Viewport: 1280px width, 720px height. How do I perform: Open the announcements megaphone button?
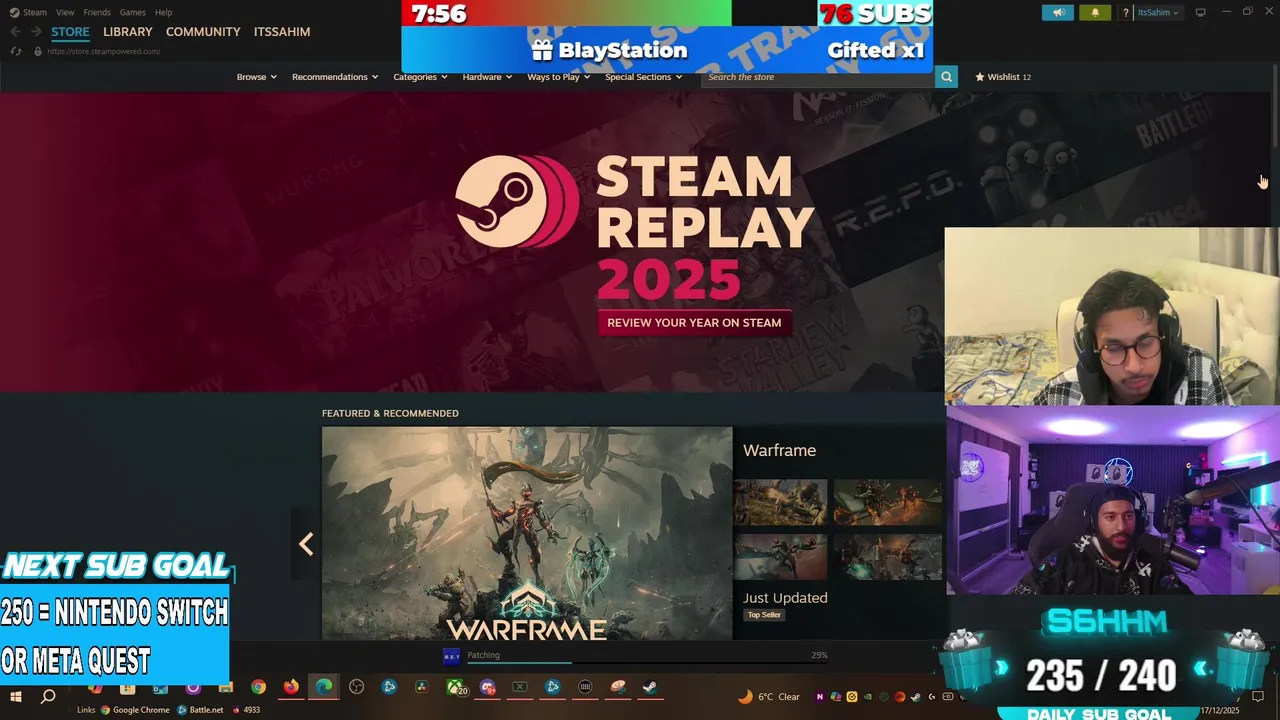pyautogui.click(x=1058, y=12)
